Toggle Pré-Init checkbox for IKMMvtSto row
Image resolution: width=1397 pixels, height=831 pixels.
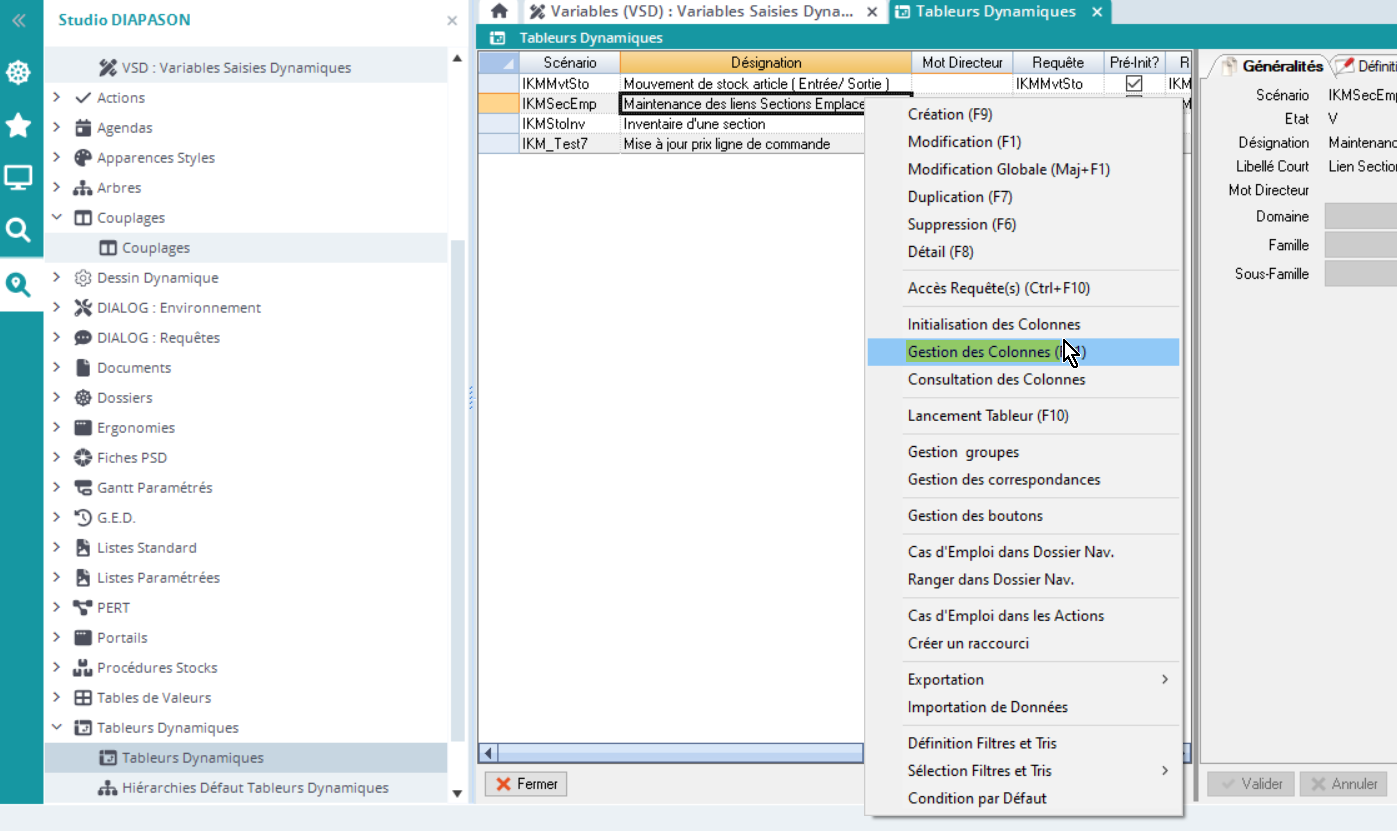(x=1134, y=84)
